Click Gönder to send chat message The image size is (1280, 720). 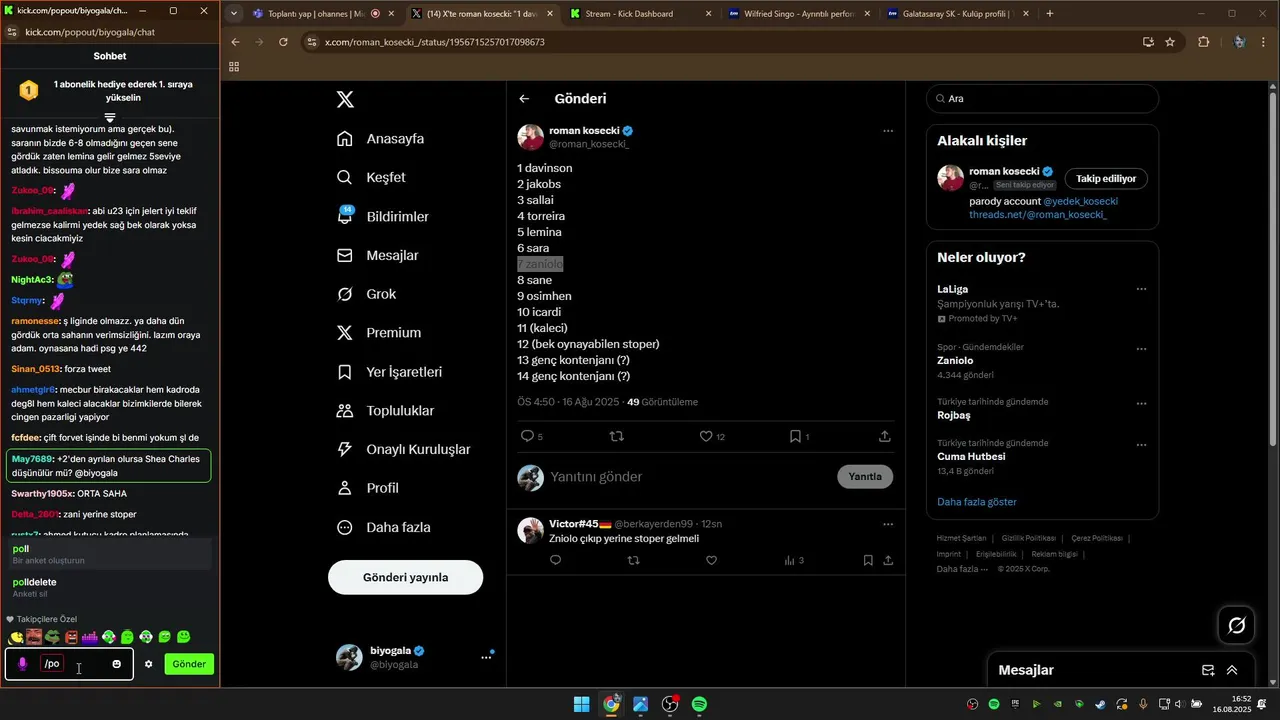coord(189,664)
